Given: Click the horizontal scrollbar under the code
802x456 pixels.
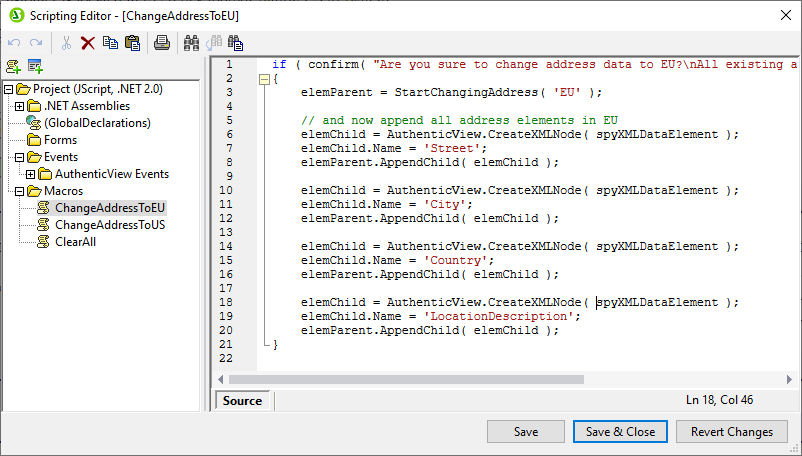Looking at the screenshot, I should coord(500,379).
